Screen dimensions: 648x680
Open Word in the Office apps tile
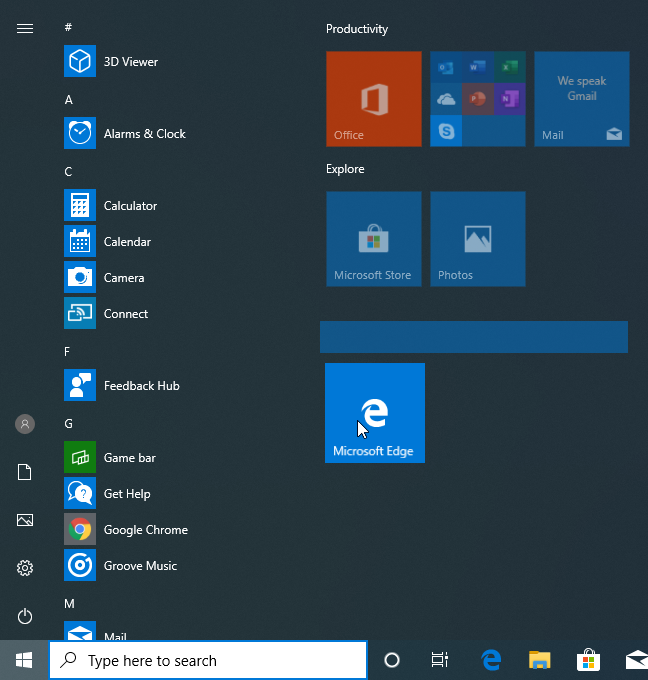coord(478,67)
